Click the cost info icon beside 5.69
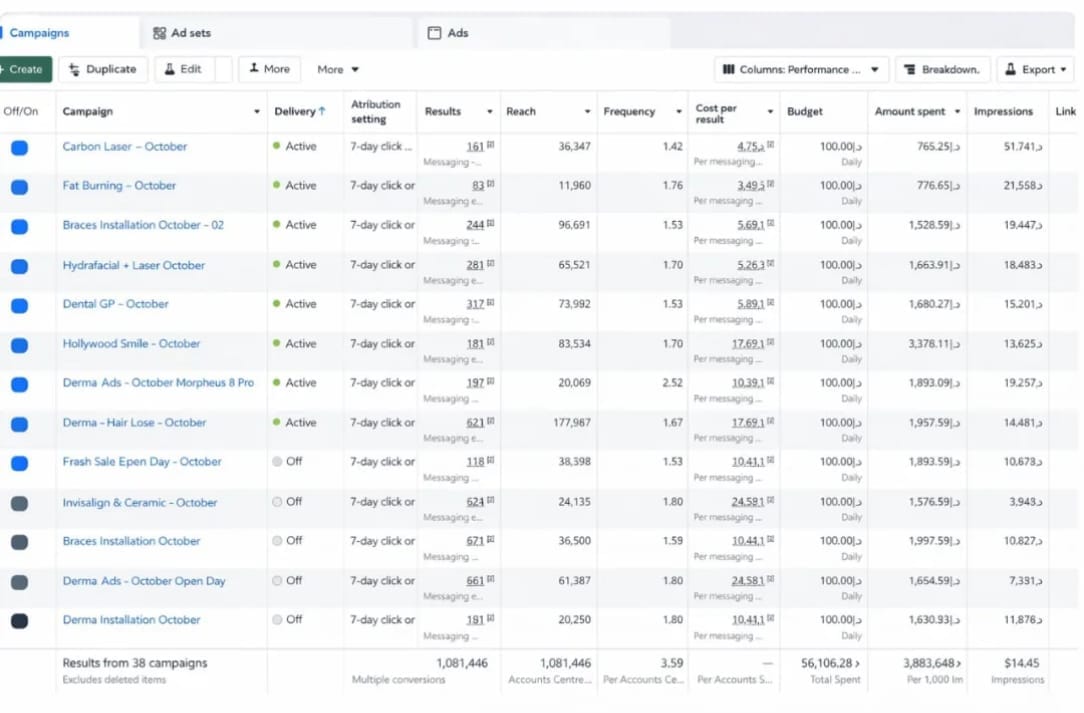The width and height of the screenshot is (1084, 713). point(771,224)
